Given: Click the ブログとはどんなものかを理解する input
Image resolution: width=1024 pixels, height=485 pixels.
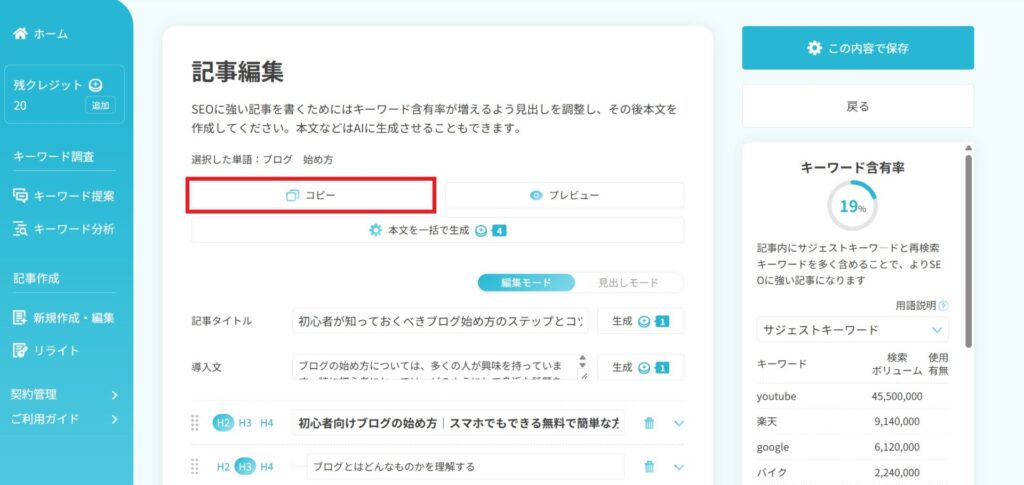Looking at the screenshot, I should coord(466,466).
